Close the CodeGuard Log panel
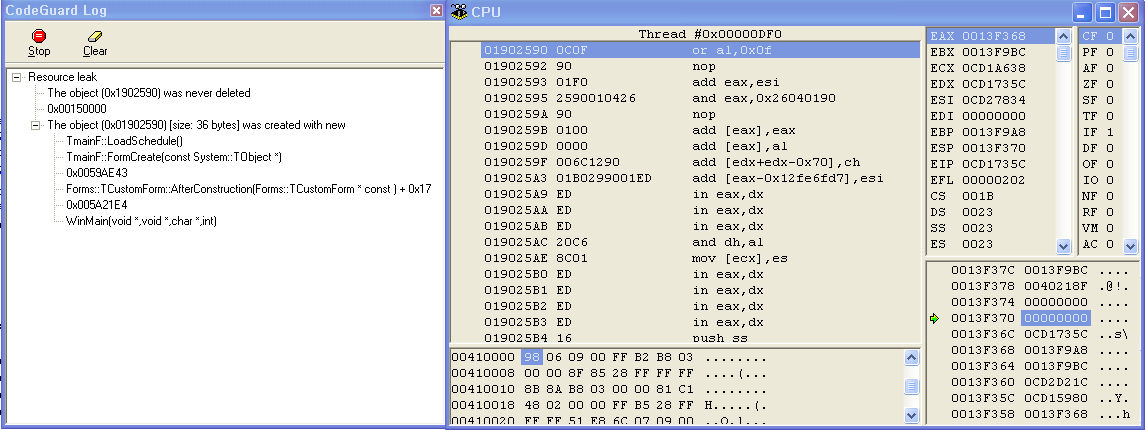 (x=436, y=10)
